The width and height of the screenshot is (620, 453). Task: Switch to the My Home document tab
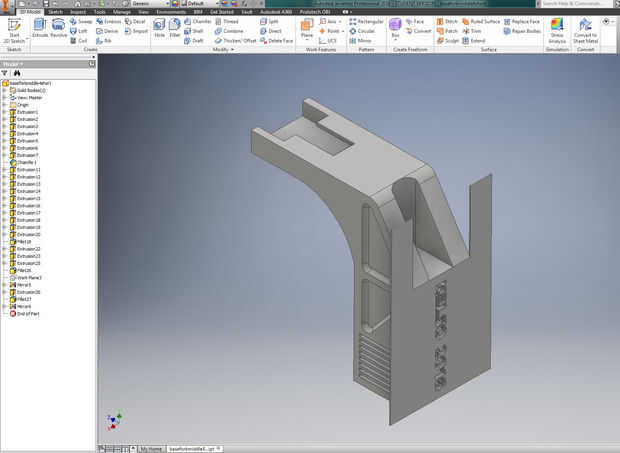coord(151,449)
